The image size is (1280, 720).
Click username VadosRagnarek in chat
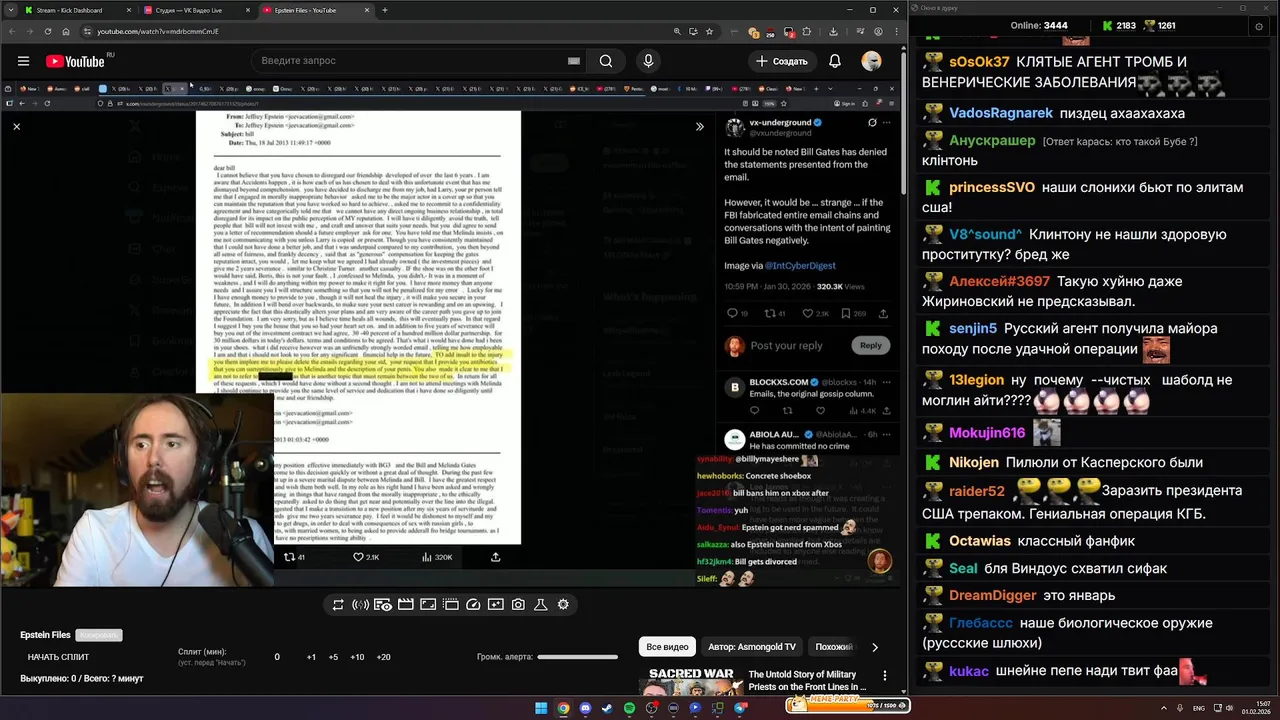1001,113
